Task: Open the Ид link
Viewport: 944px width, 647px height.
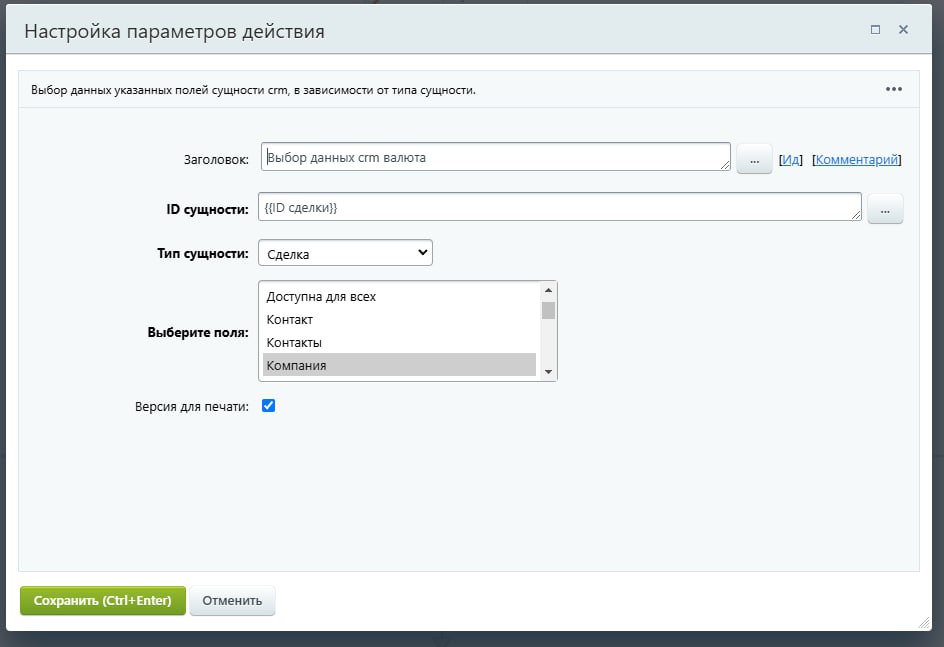Action: point(790,159)
